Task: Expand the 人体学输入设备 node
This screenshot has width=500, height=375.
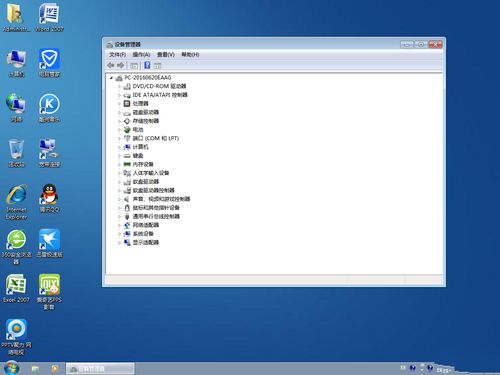Action: point(119,173)
